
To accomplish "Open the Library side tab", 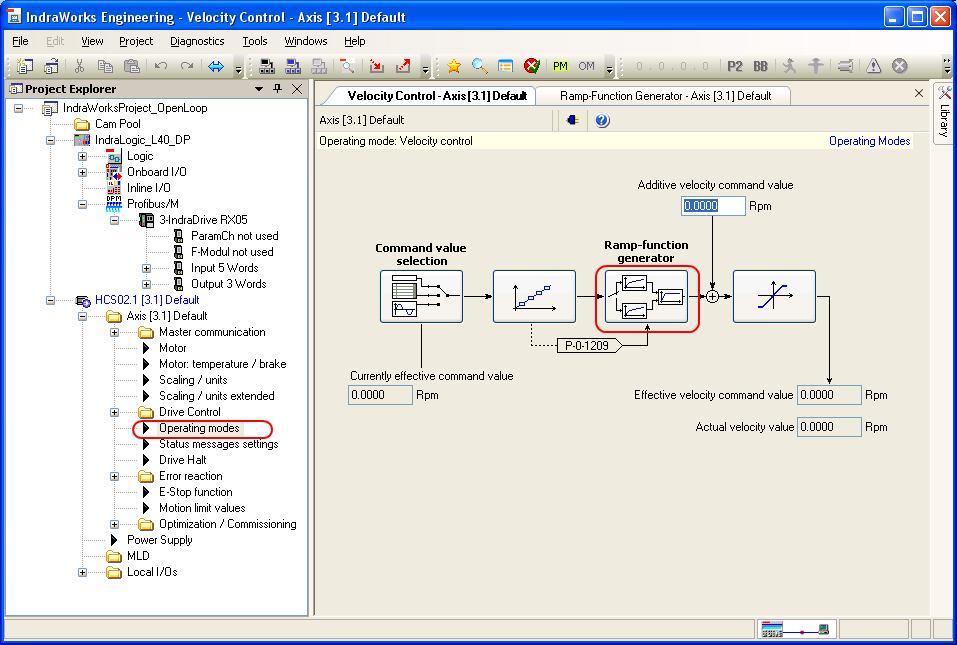I will coord(944,112).
